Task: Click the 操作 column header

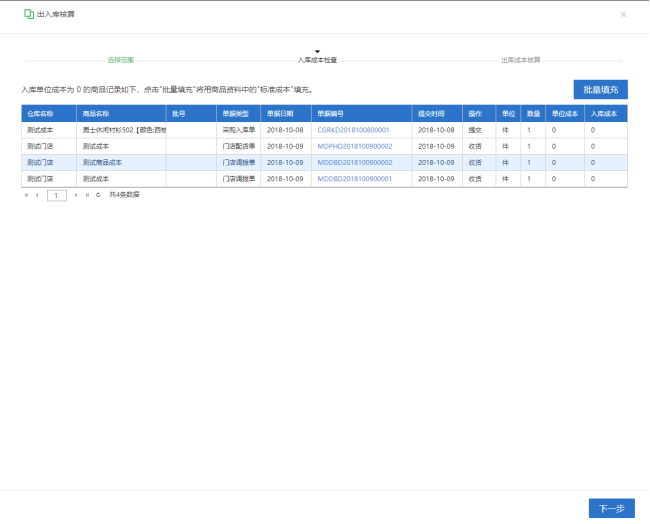Action: (479, 114)
